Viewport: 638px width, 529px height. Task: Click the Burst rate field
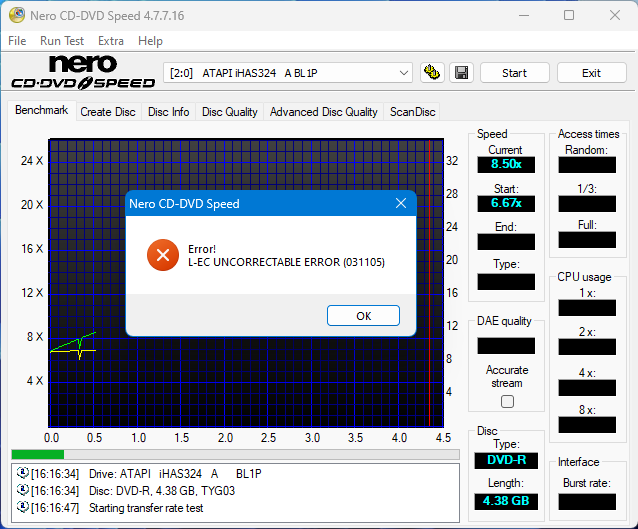point(587,502)
